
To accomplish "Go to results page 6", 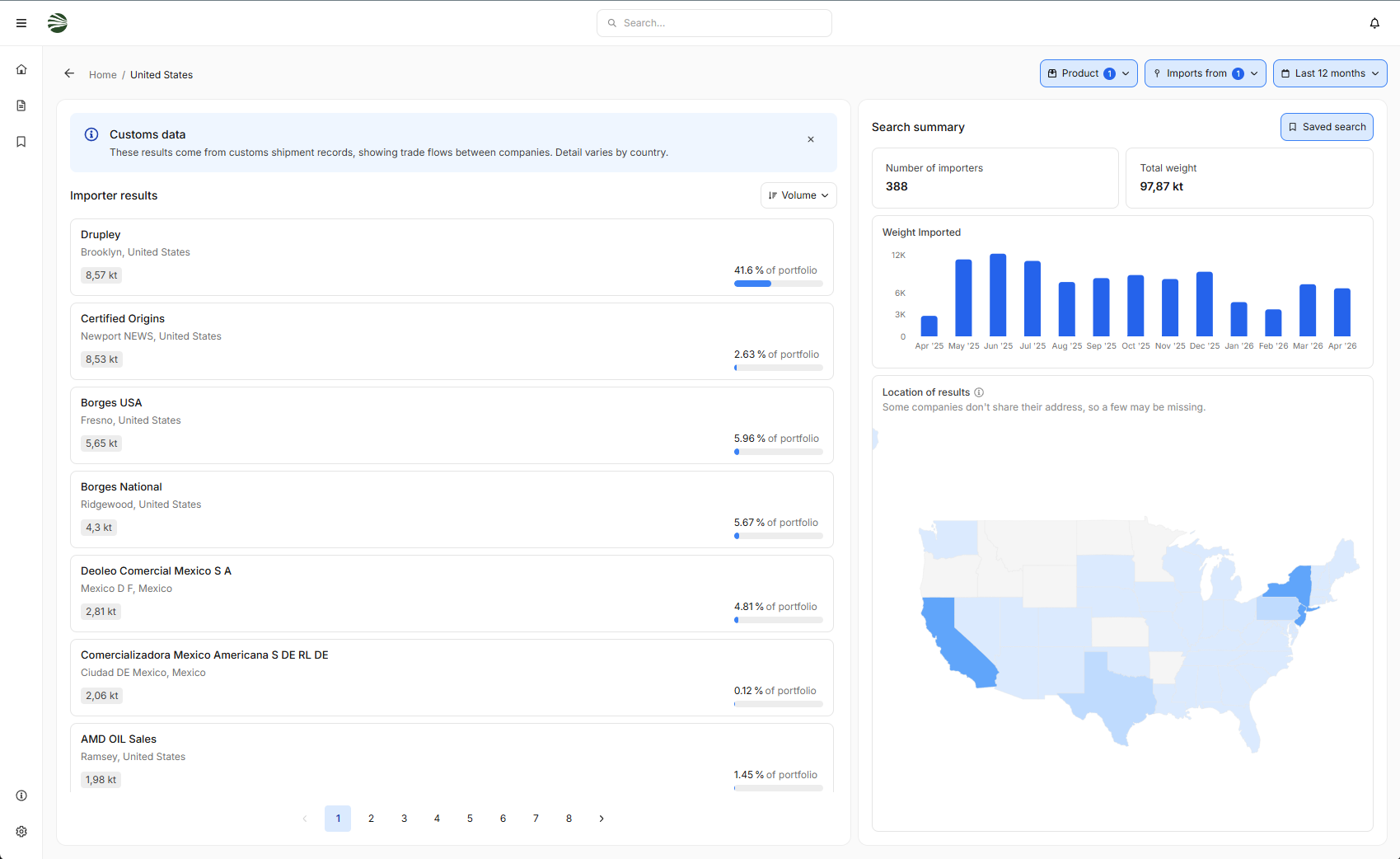I will (503, 819).
